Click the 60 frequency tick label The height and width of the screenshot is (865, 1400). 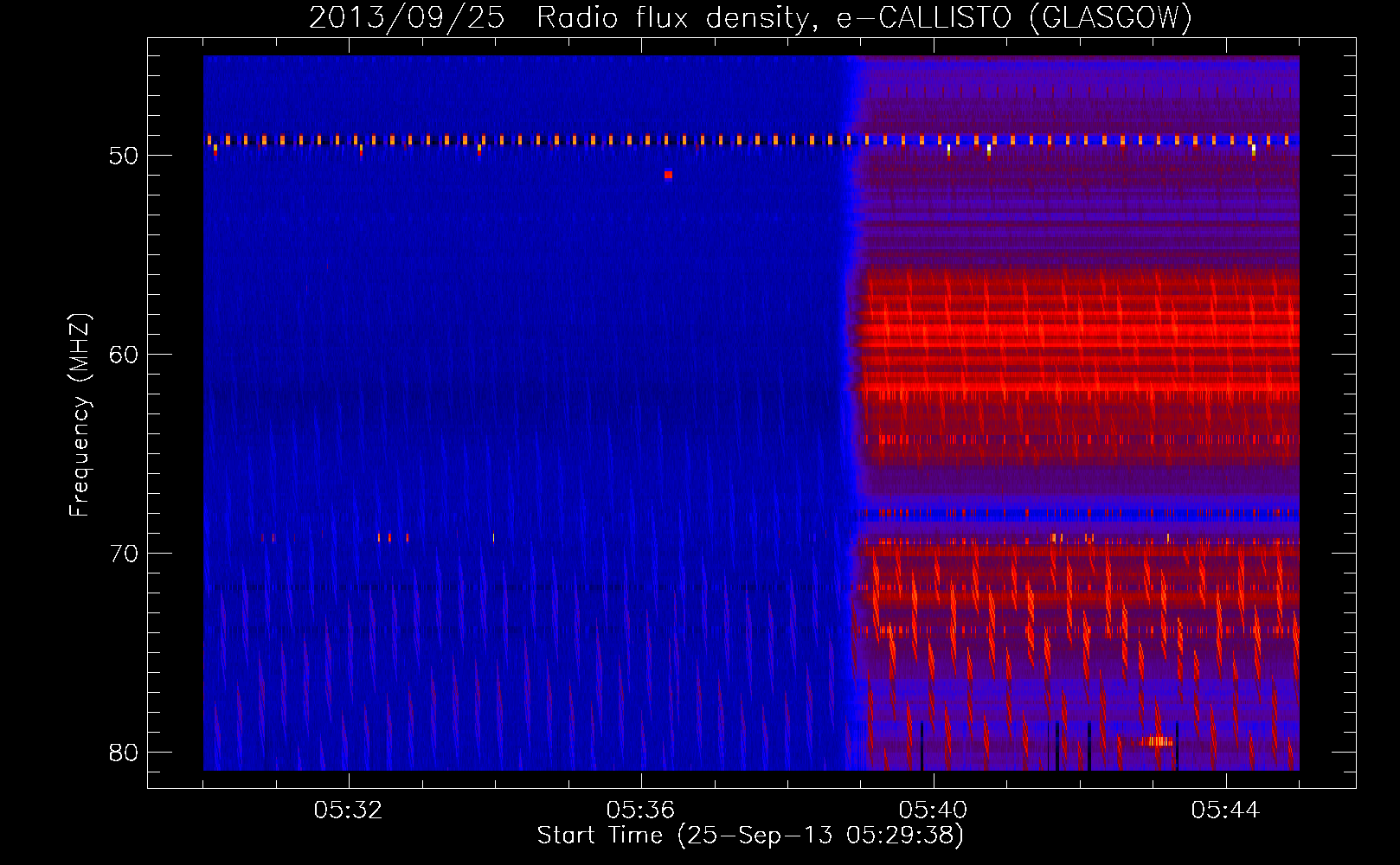(x=124, y=355)
